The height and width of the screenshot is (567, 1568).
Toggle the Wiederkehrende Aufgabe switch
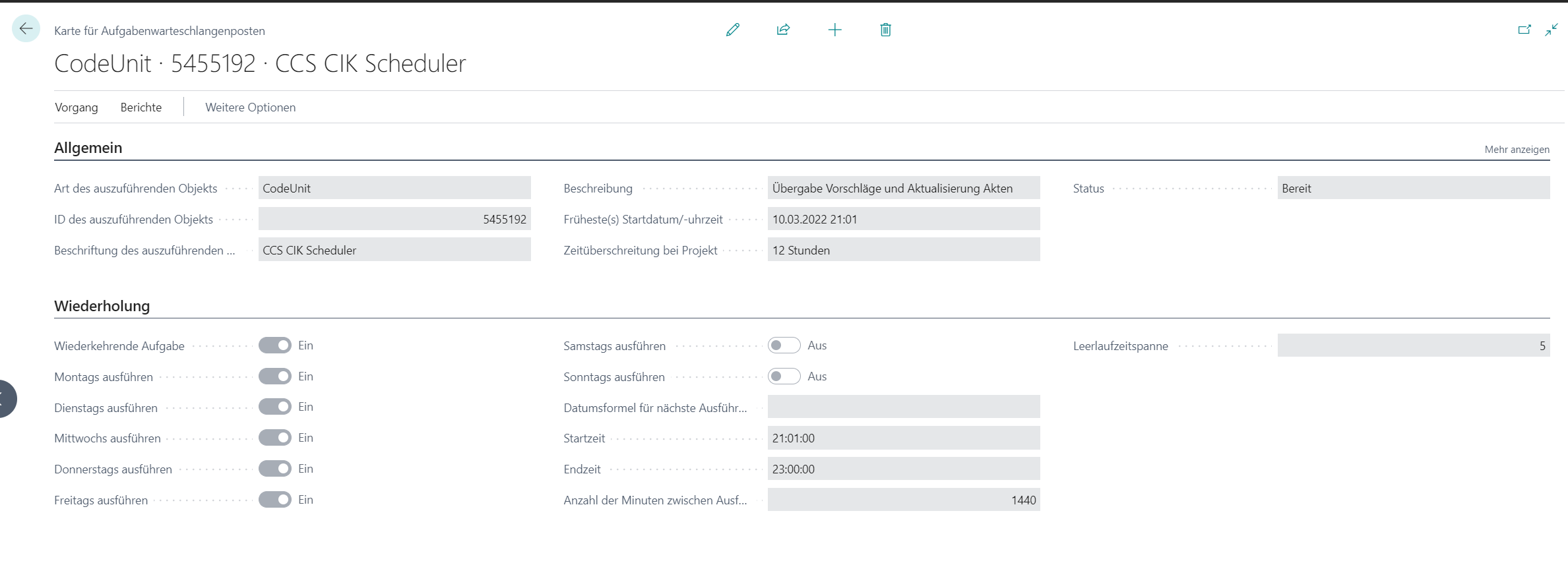coord(275,345)
